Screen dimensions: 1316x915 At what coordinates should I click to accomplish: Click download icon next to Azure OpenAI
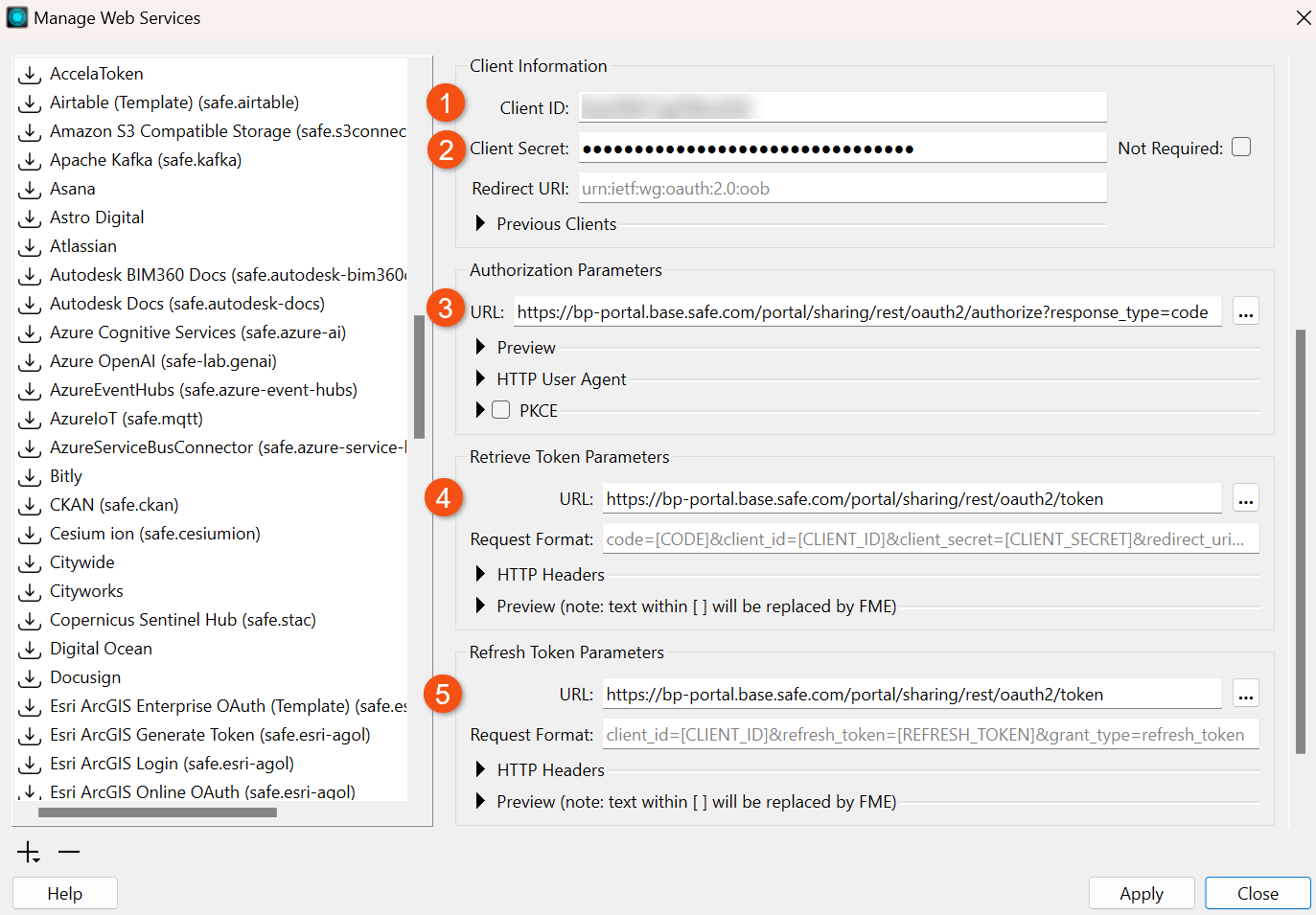pyautogui.click(x=30, y=362)
